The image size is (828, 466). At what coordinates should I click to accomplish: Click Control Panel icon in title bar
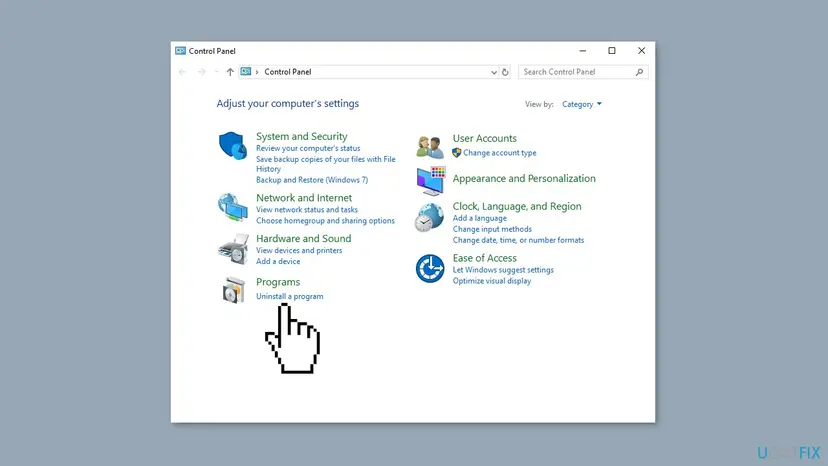coord(180,51)
